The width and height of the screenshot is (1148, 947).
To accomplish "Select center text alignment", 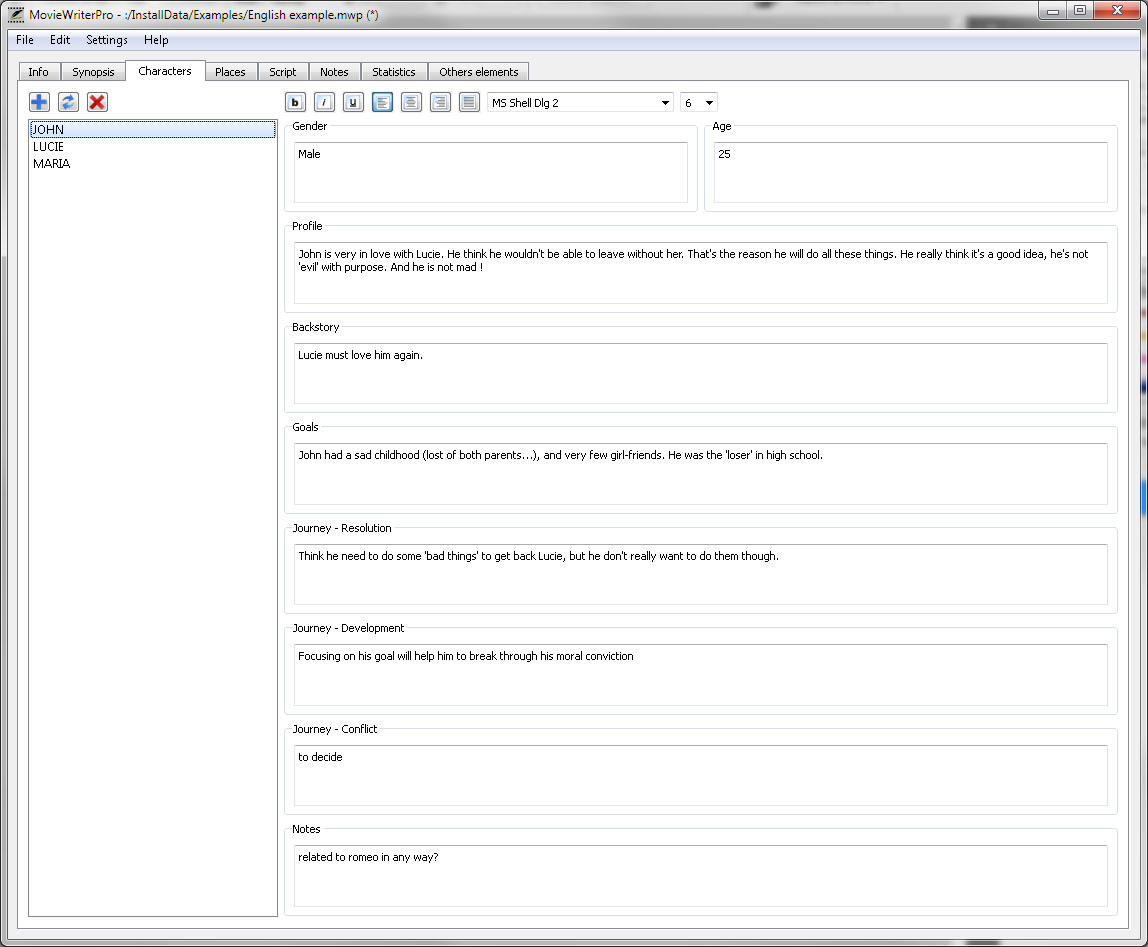I will (x=411, y=102).
